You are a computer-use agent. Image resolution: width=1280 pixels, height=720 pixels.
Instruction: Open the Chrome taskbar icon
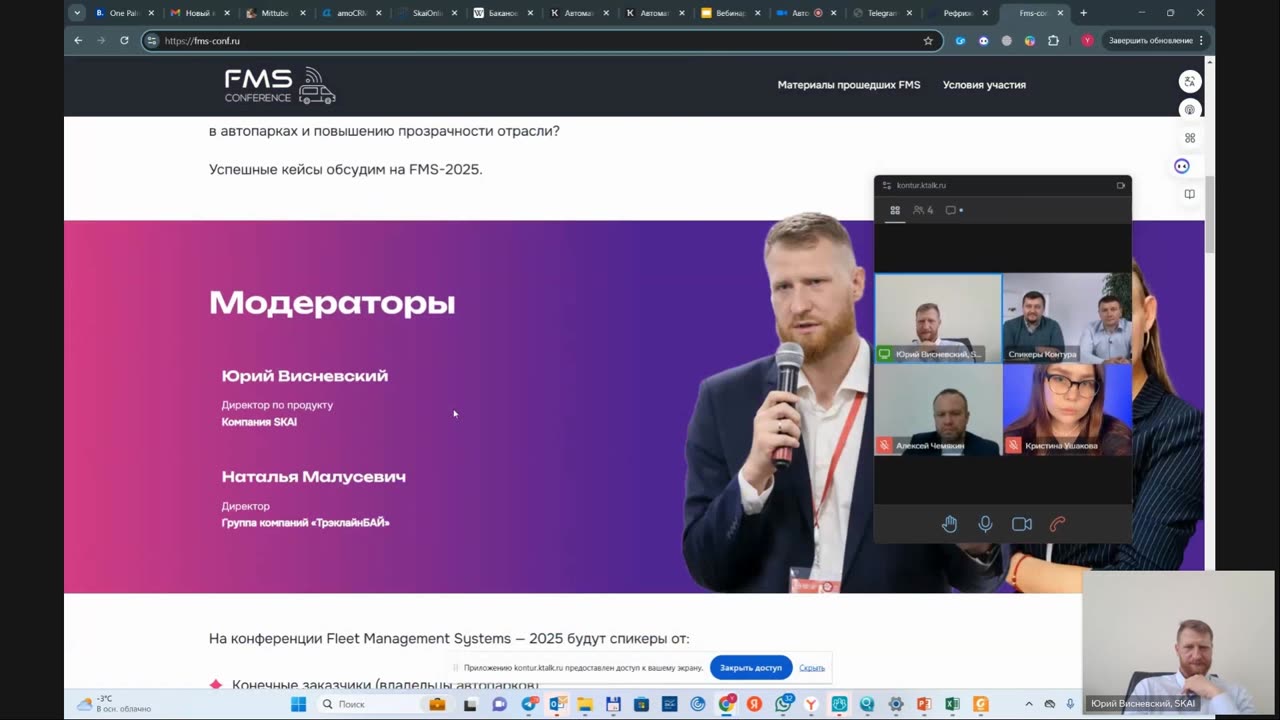tap(727, 704)
